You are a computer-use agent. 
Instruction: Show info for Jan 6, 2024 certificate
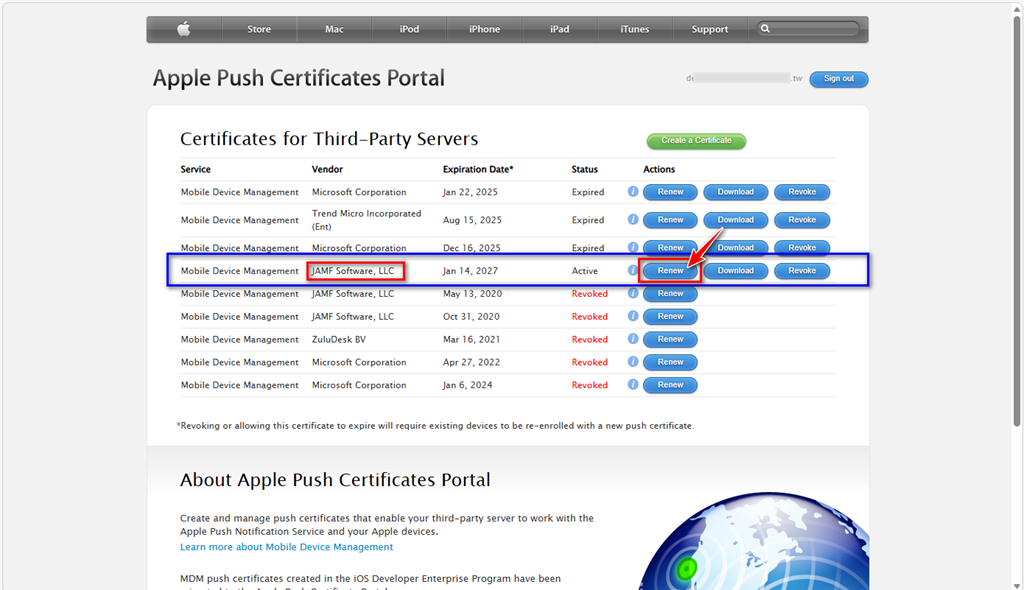coord(633,385)
